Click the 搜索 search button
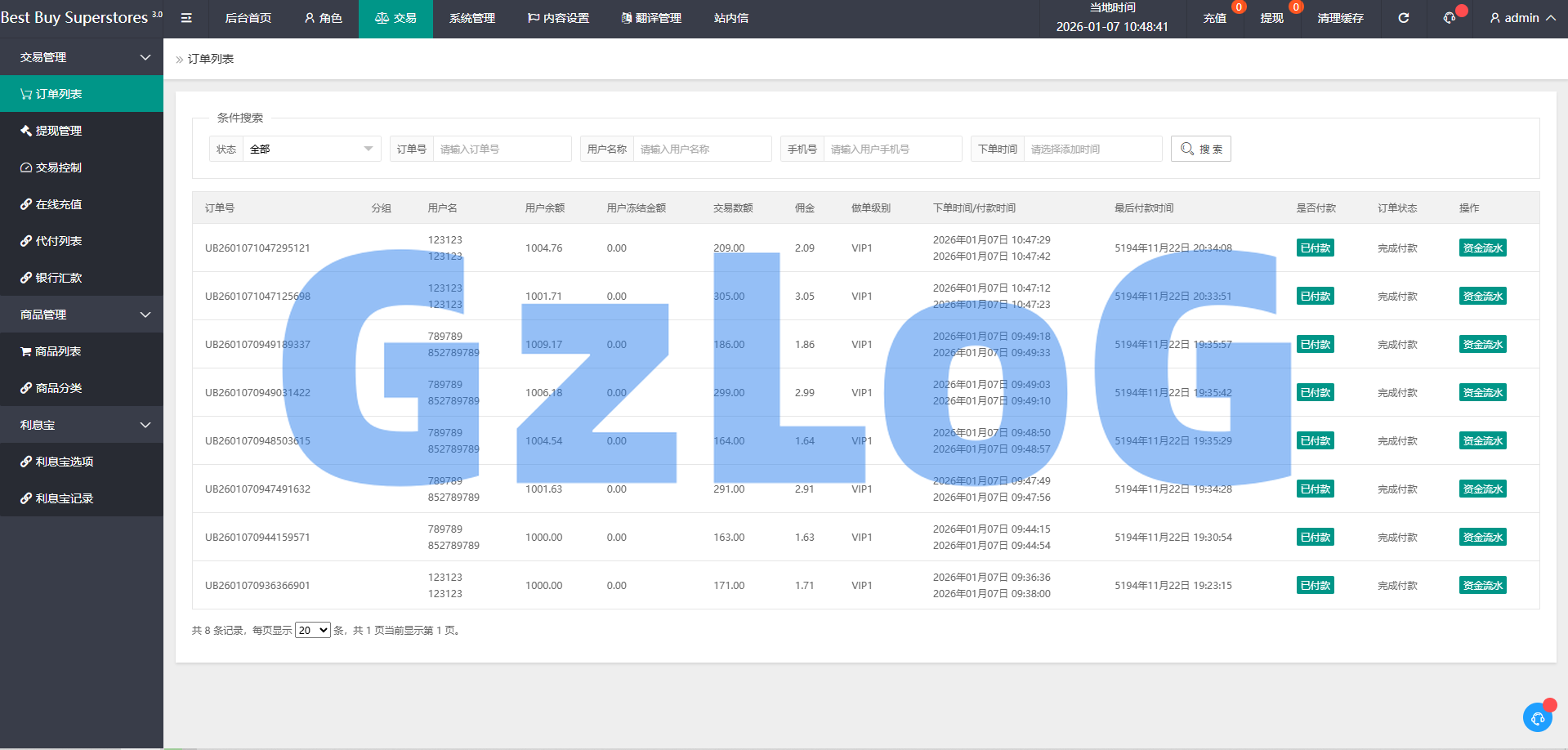This screenshot has height=750, width=1568. click(1200, 149)
